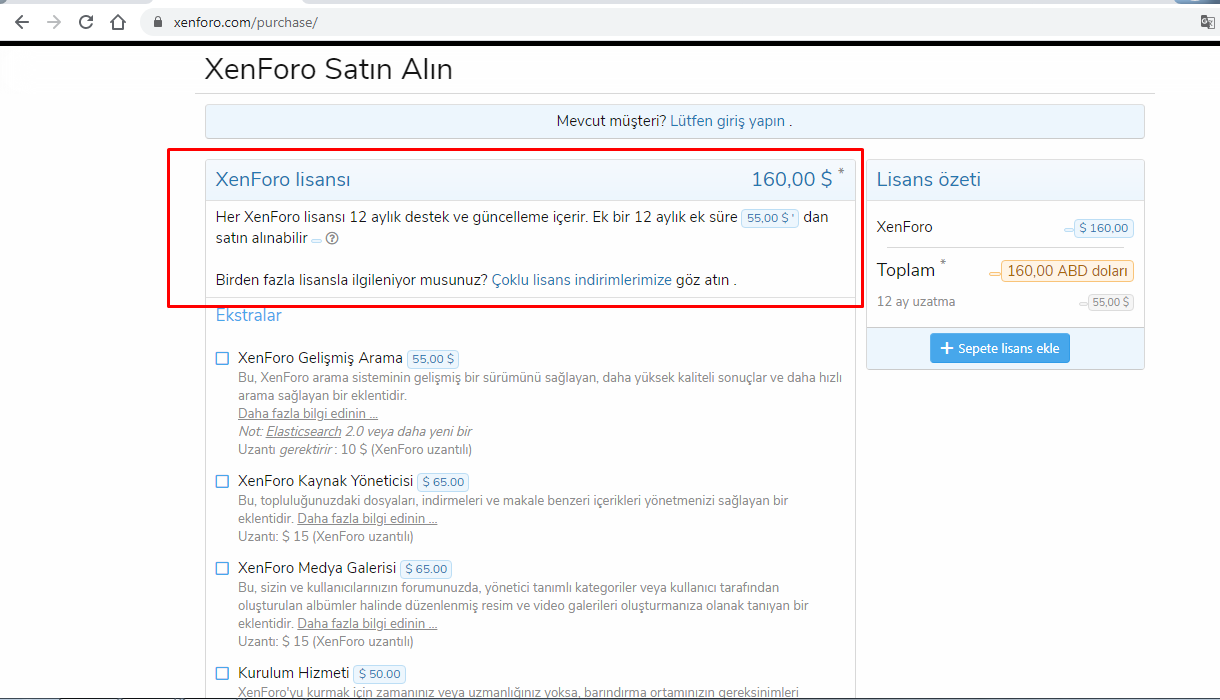Open the translate page icon
Screen dimensions: 1220x700
1208,22
